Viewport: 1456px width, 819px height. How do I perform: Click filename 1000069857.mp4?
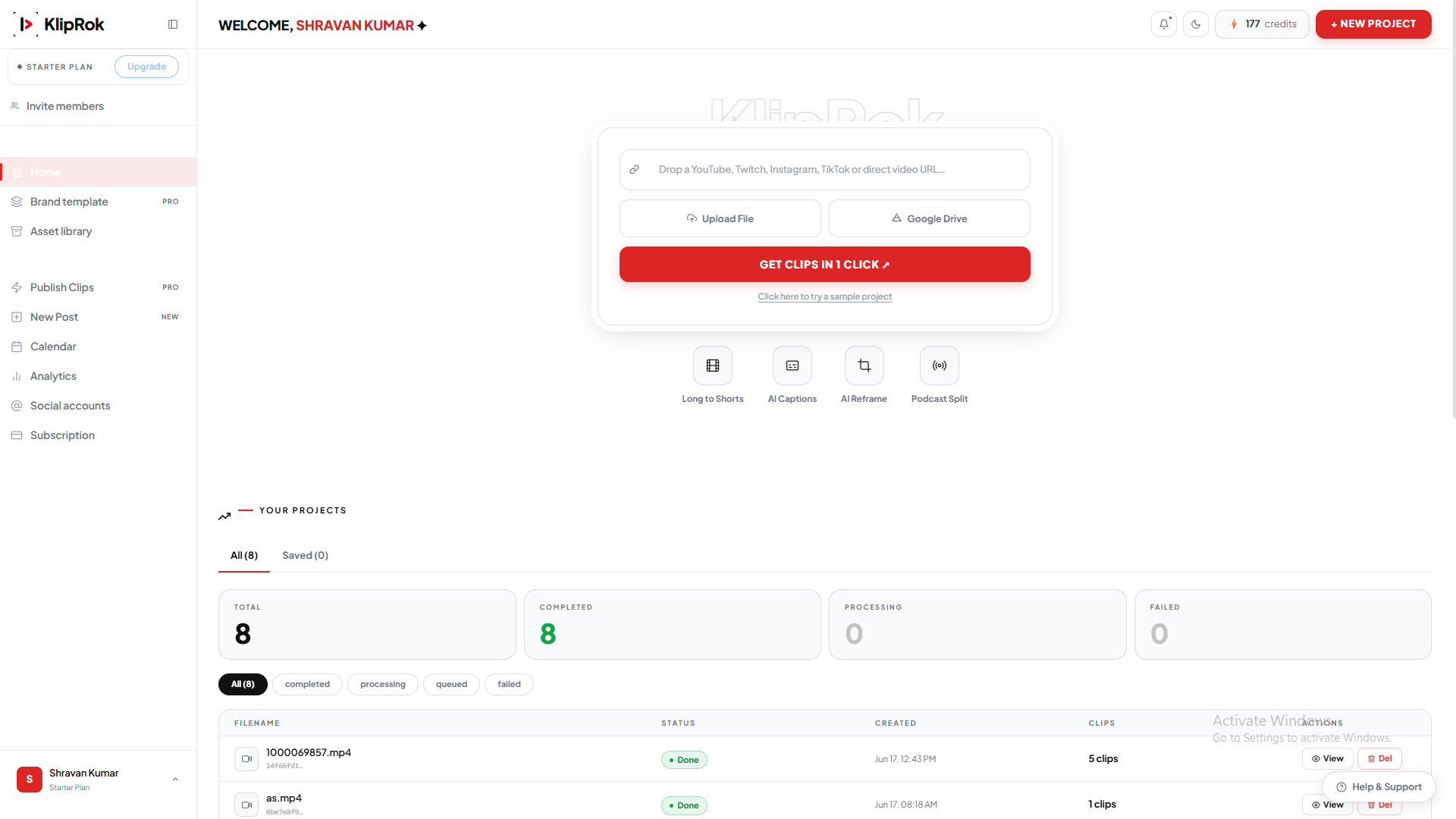pyautogui.click(x=308, y=753)
